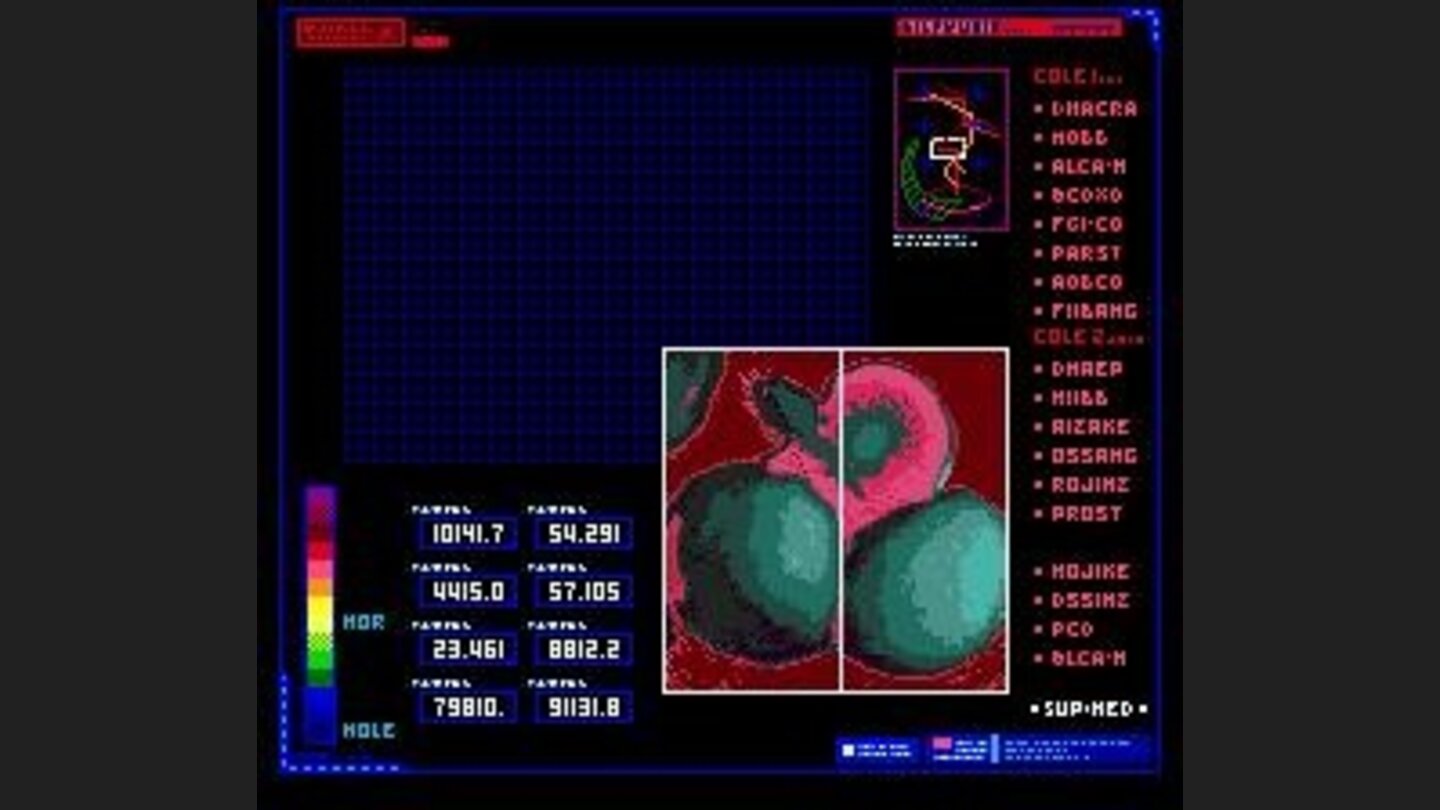Select the 57.105 readout box
The height and width of the screenshot is (810, 1440).
click(583, 592)
